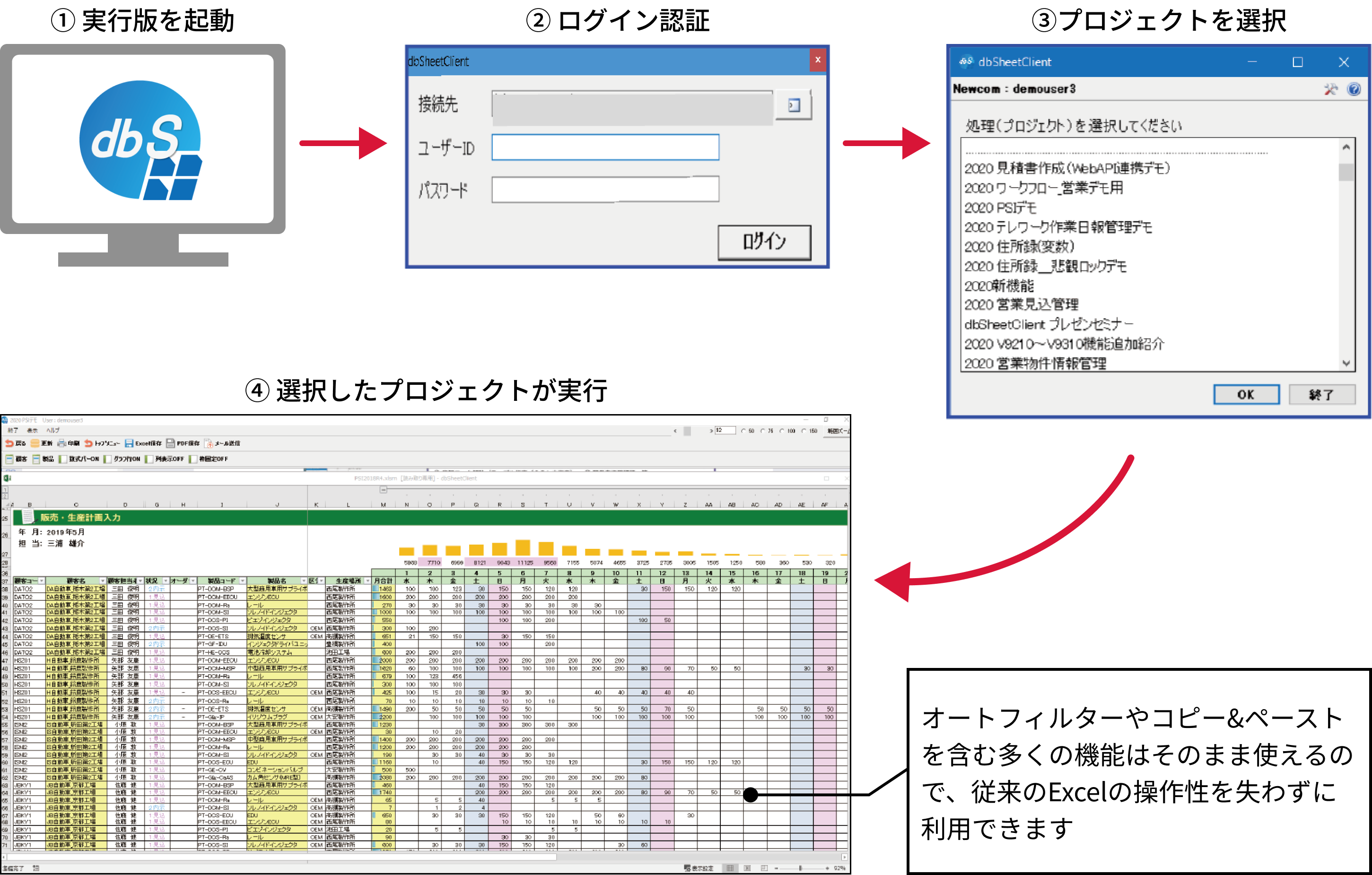This screenshot has width=1372, height=875.
Task: Click the ユーザーID input field
Action: click(x=605, y=147)
